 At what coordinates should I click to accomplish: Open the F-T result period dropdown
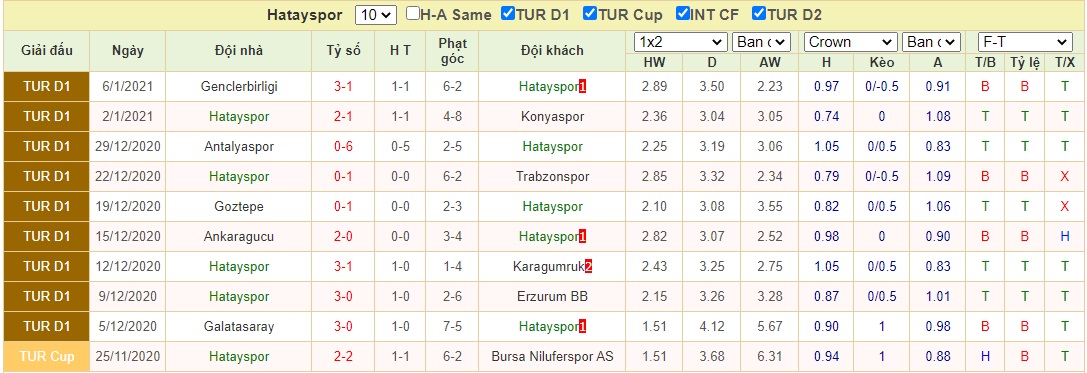coord(1025,42)
